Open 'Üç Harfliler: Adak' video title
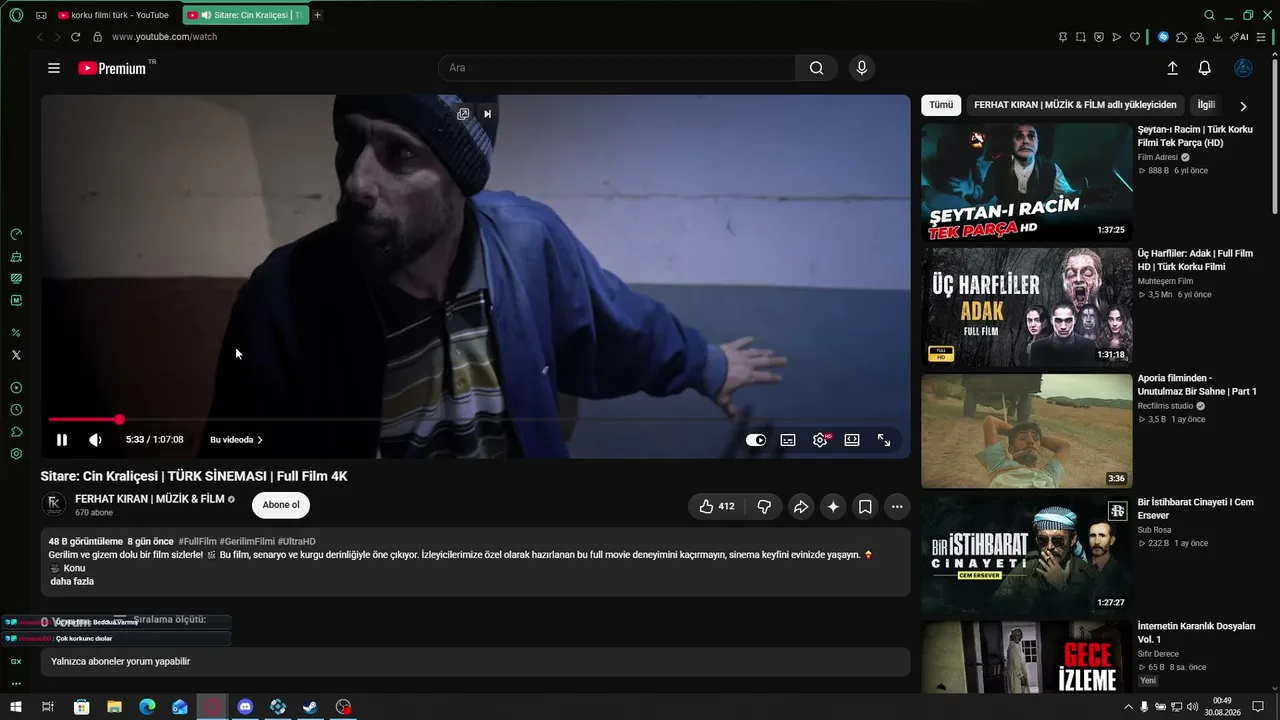Image resolution: width=1280 pixels, height=720 pixels. click(1195, 260)
